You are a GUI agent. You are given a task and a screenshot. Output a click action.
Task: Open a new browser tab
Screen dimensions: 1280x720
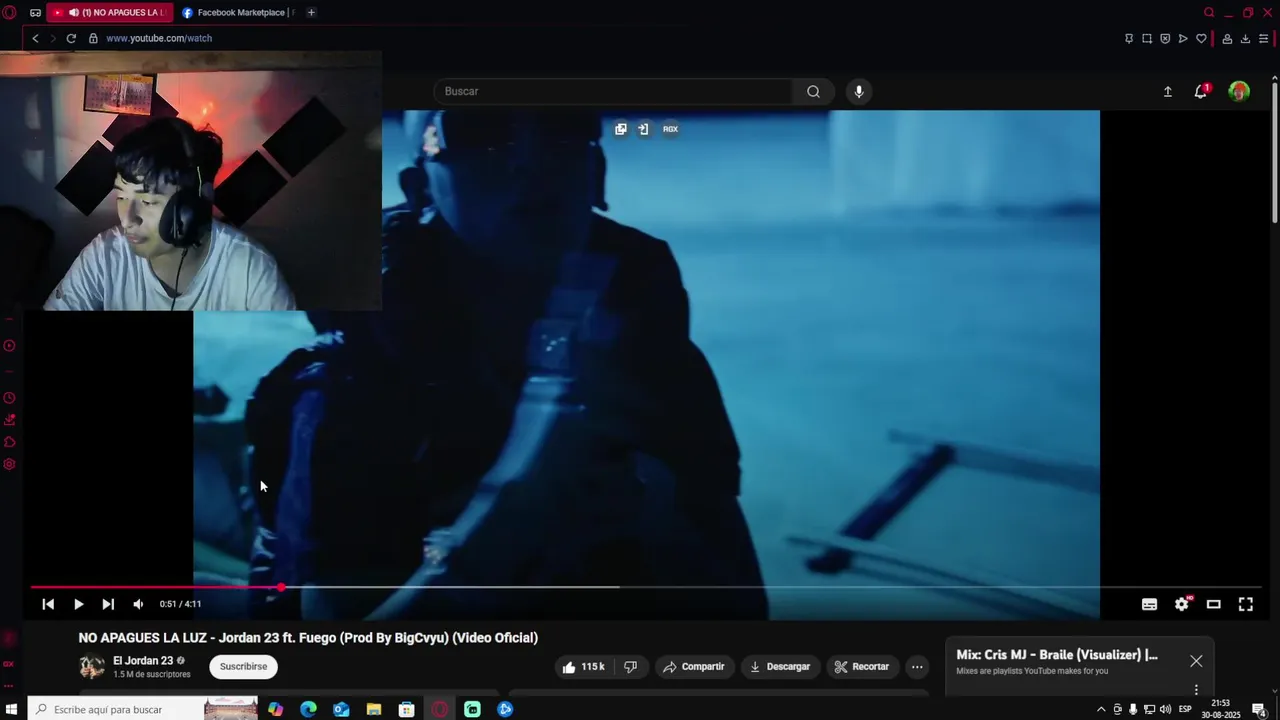[x=311, y=12]
